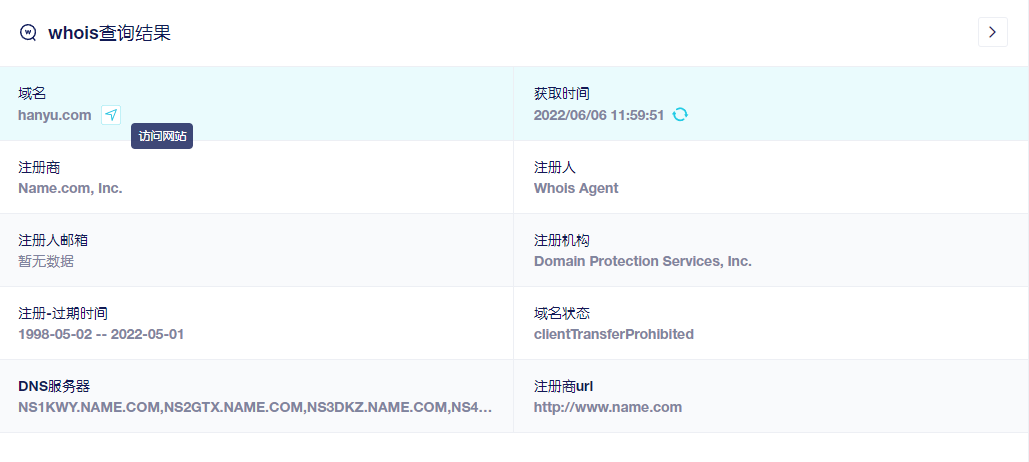The width and height of the screenshot is (1029, 462).
Task: Click Domain Protection Services, Inc. organization
Action: [x=642, y=261]
